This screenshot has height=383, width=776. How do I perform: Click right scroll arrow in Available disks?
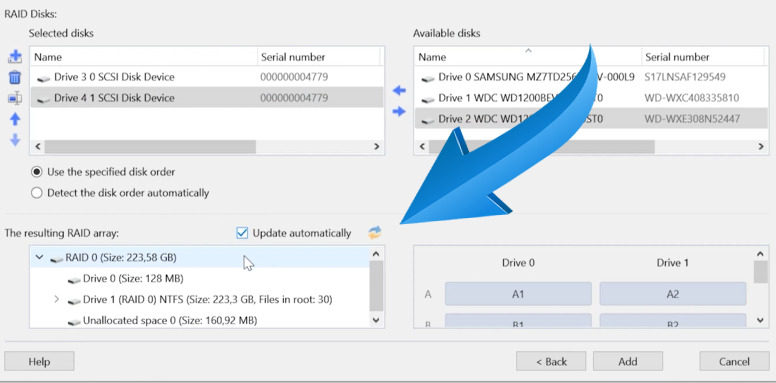pyautogui.click(x=761, y=146)
